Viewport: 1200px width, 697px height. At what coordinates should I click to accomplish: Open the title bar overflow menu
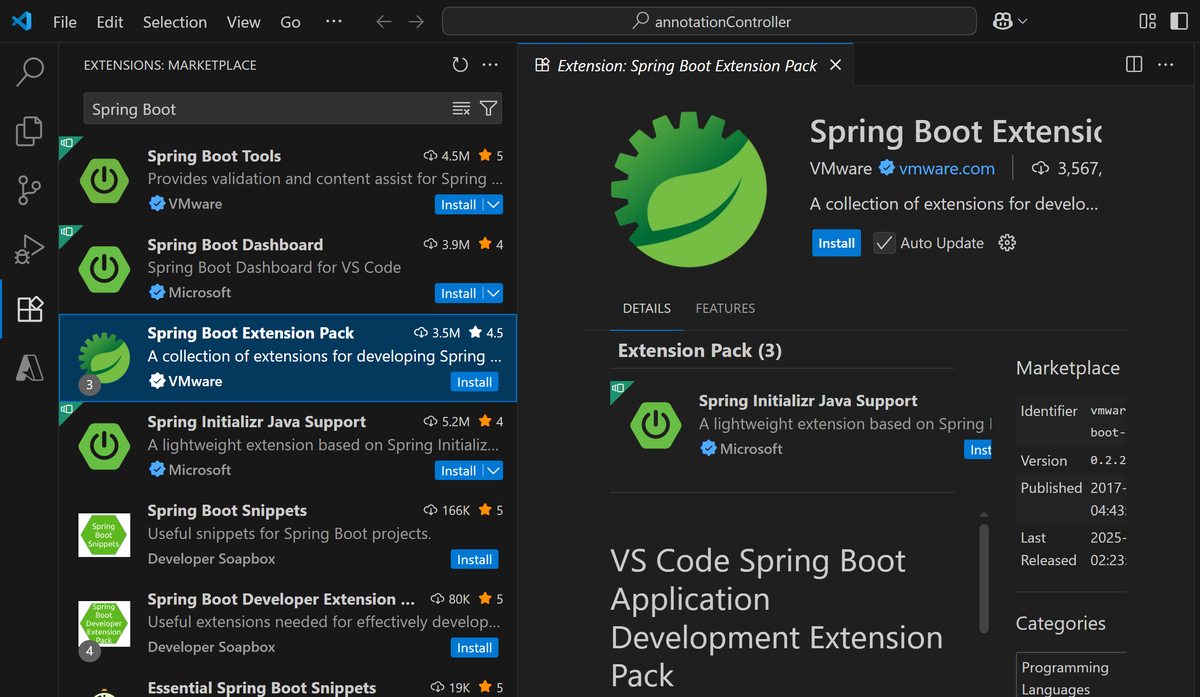pos(334,21)
